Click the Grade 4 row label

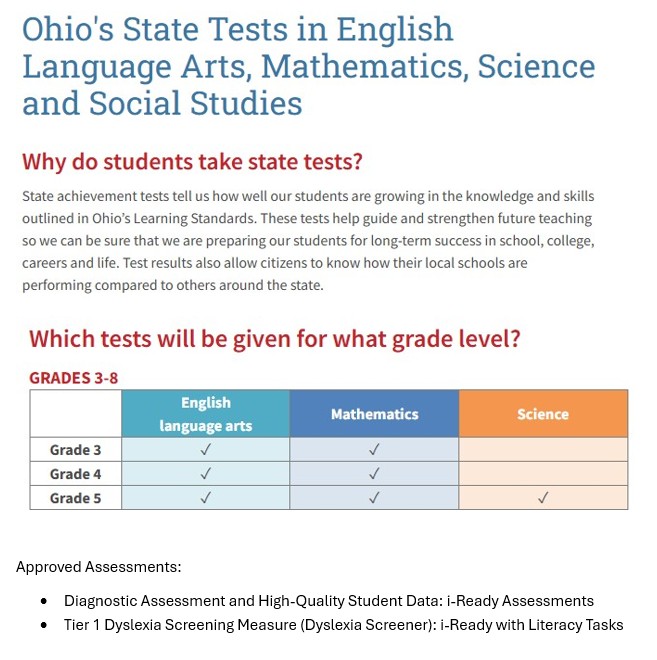click(x=76, y=474)
